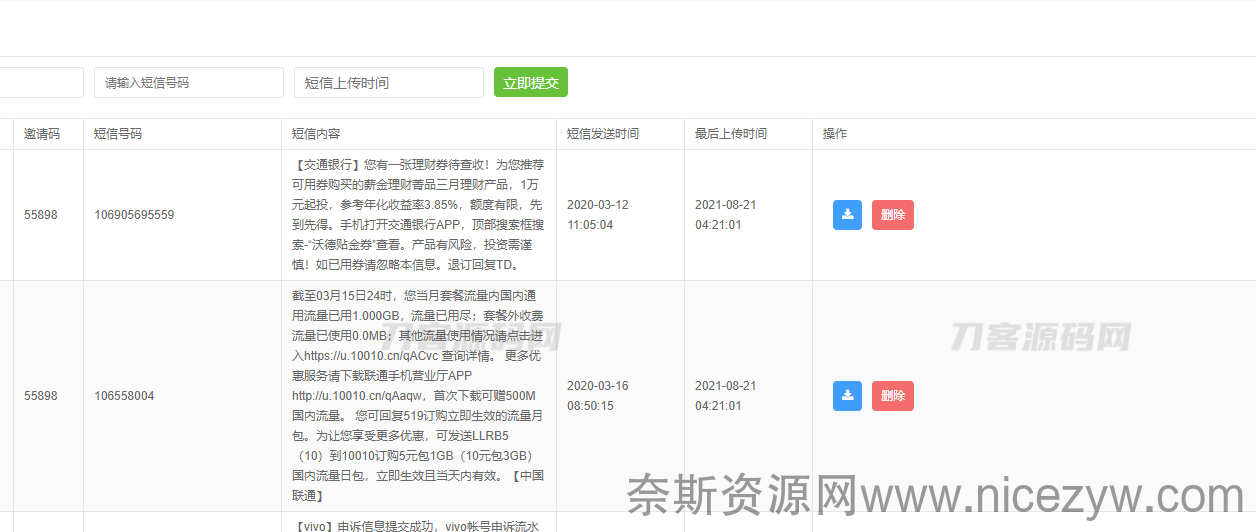1256x532 pixels.
Task: Open the 短信上传时间 date field
Action: [389, 82]
